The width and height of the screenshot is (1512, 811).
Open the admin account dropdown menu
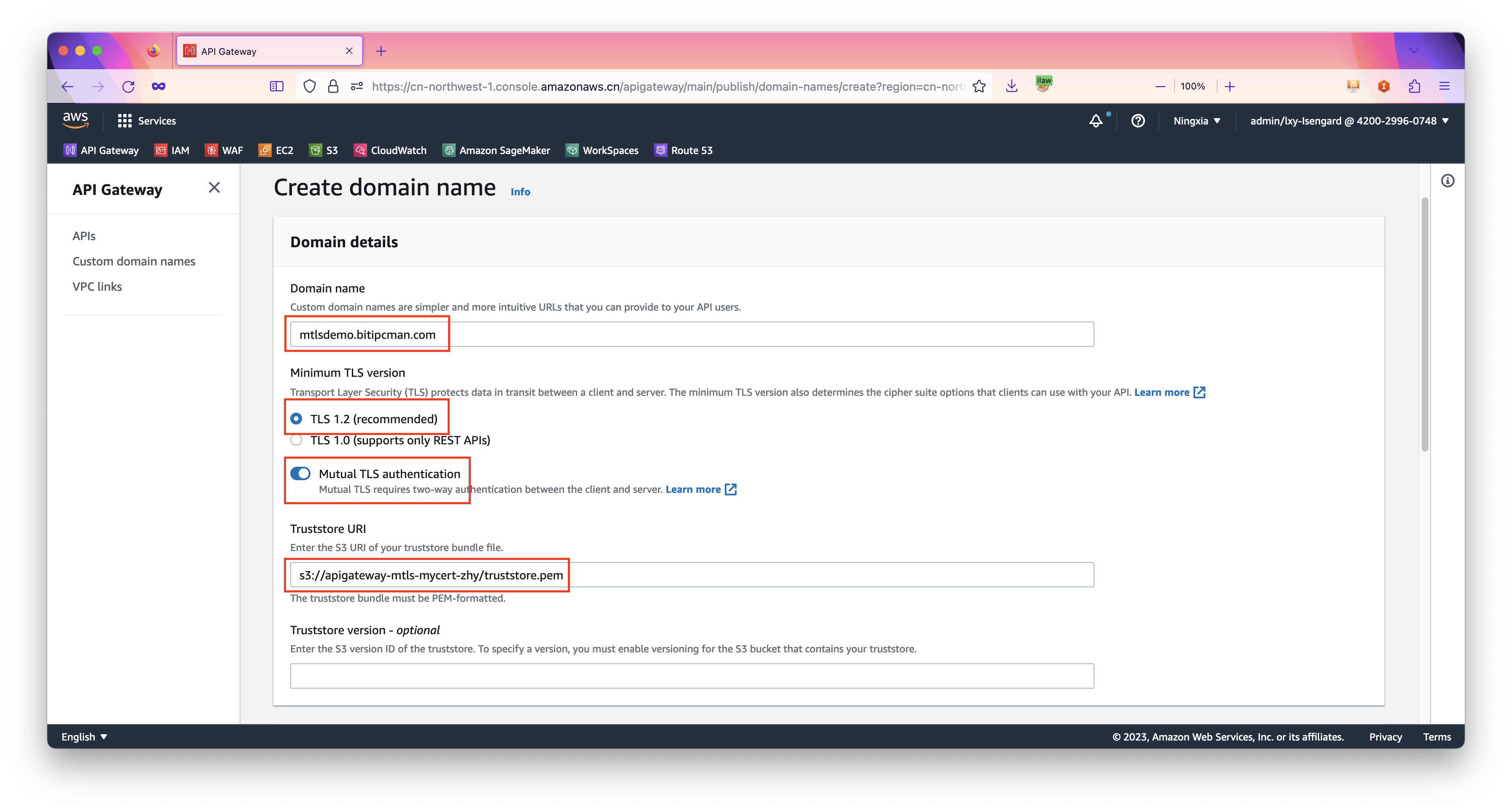(1349, 121)
